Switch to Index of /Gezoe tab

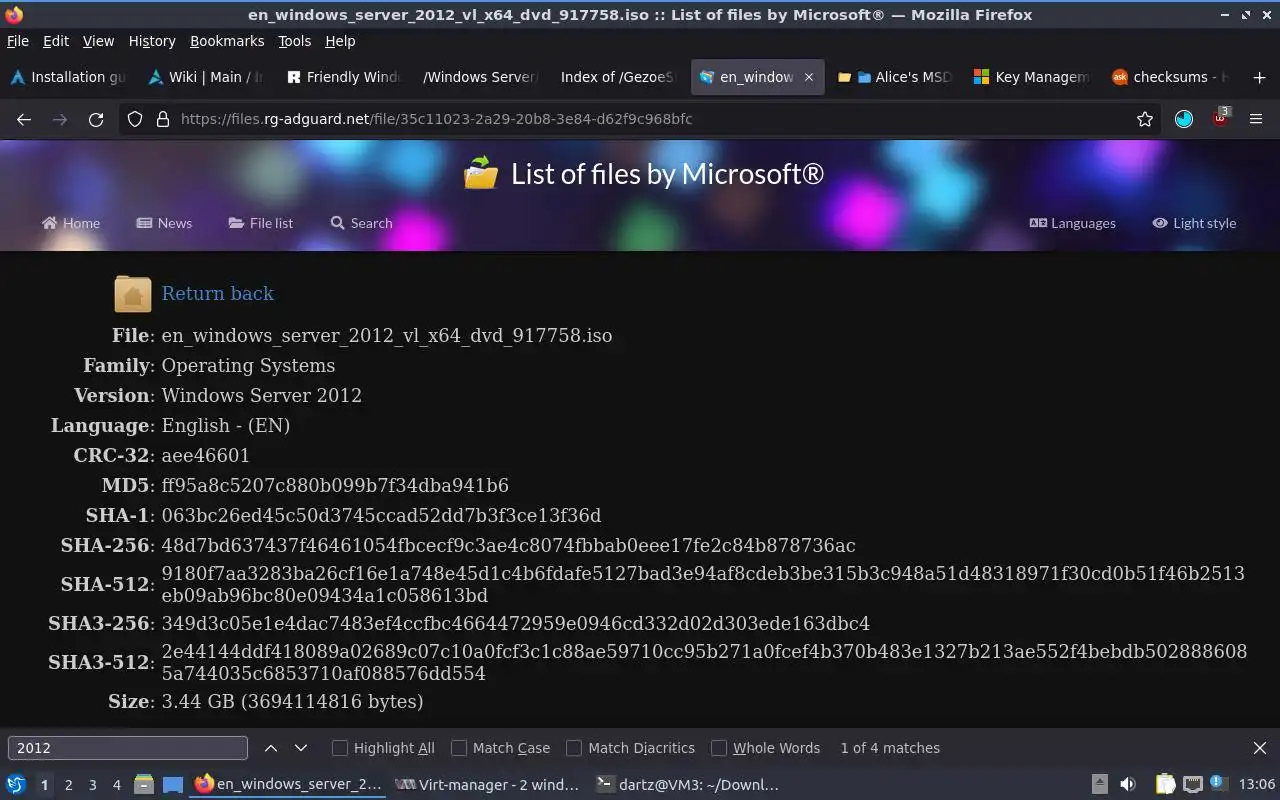(617, 77)
